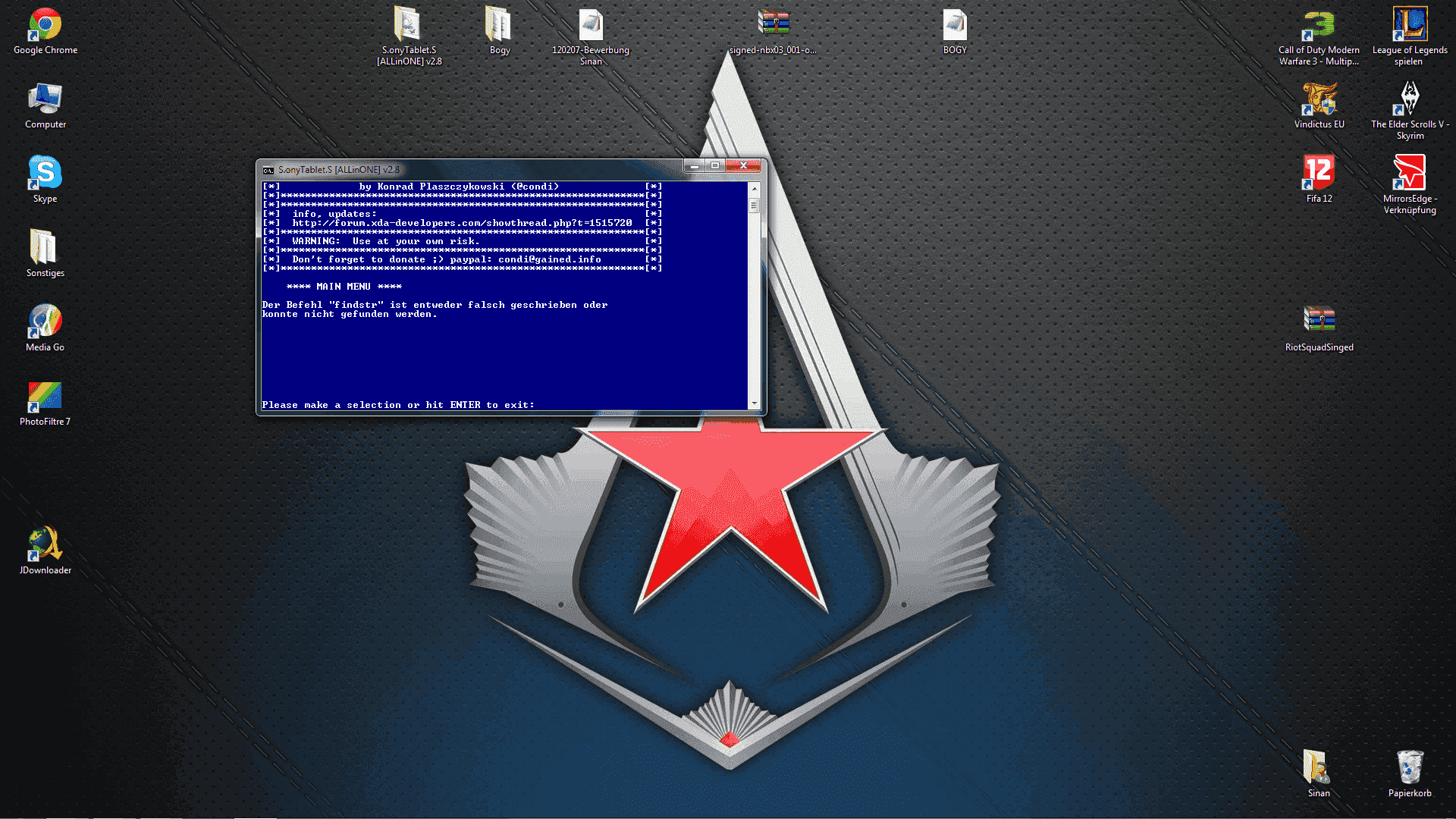This screenshot has width=1456, height=819.
Task: Open signed-nbx03_001 archive file
Action: (773, 32)
